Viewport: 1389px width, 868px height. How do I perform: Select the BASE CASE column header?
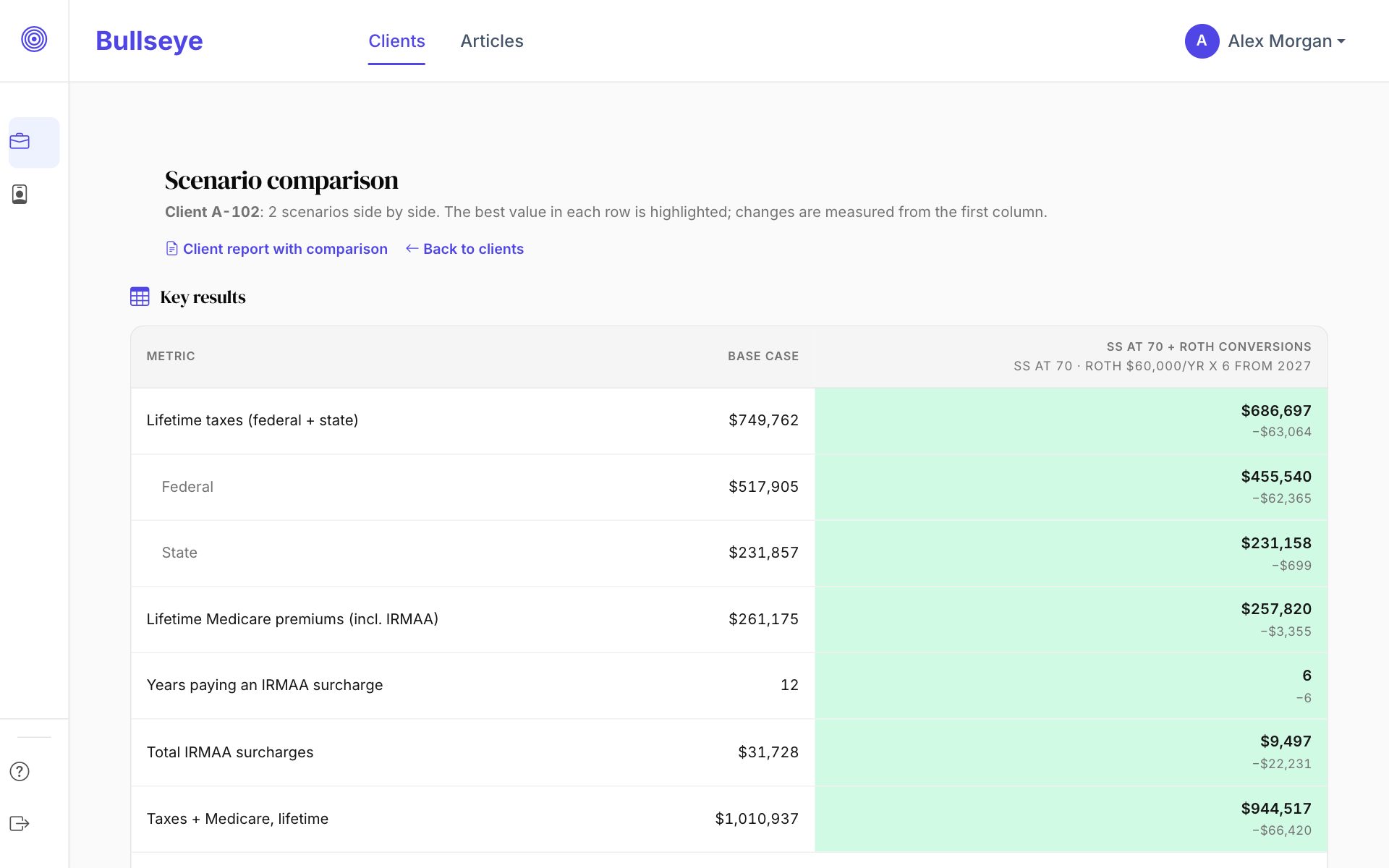[x=763, y=356]
